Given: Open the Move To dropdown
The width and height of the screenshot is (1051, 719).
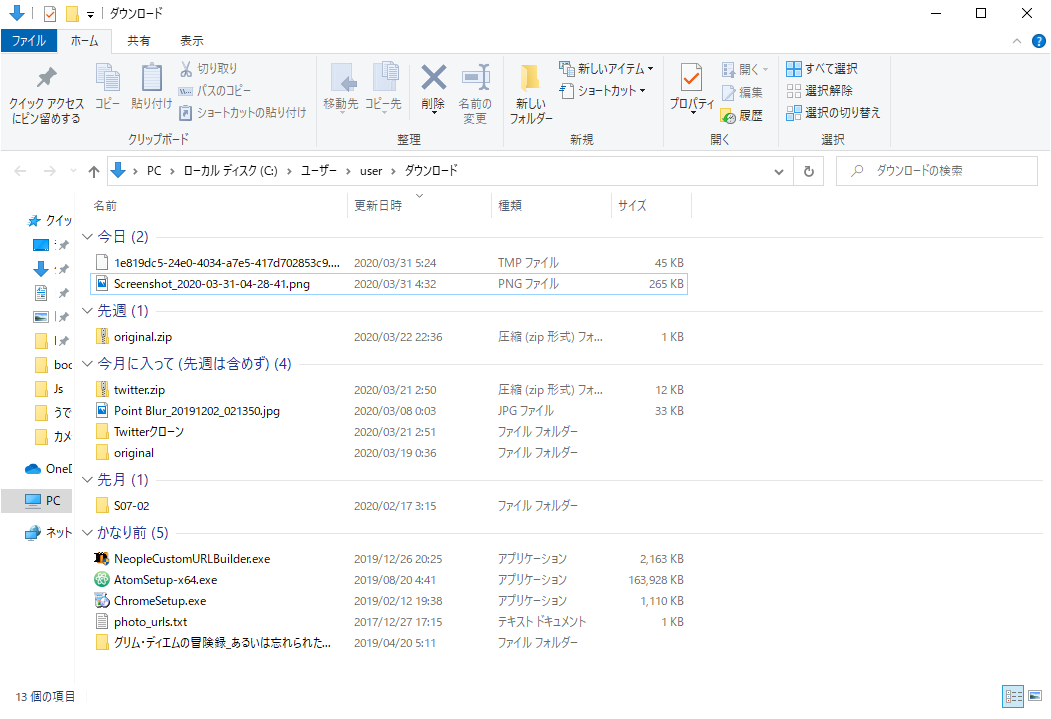Looking at the screenshot, I should point(341,88).
